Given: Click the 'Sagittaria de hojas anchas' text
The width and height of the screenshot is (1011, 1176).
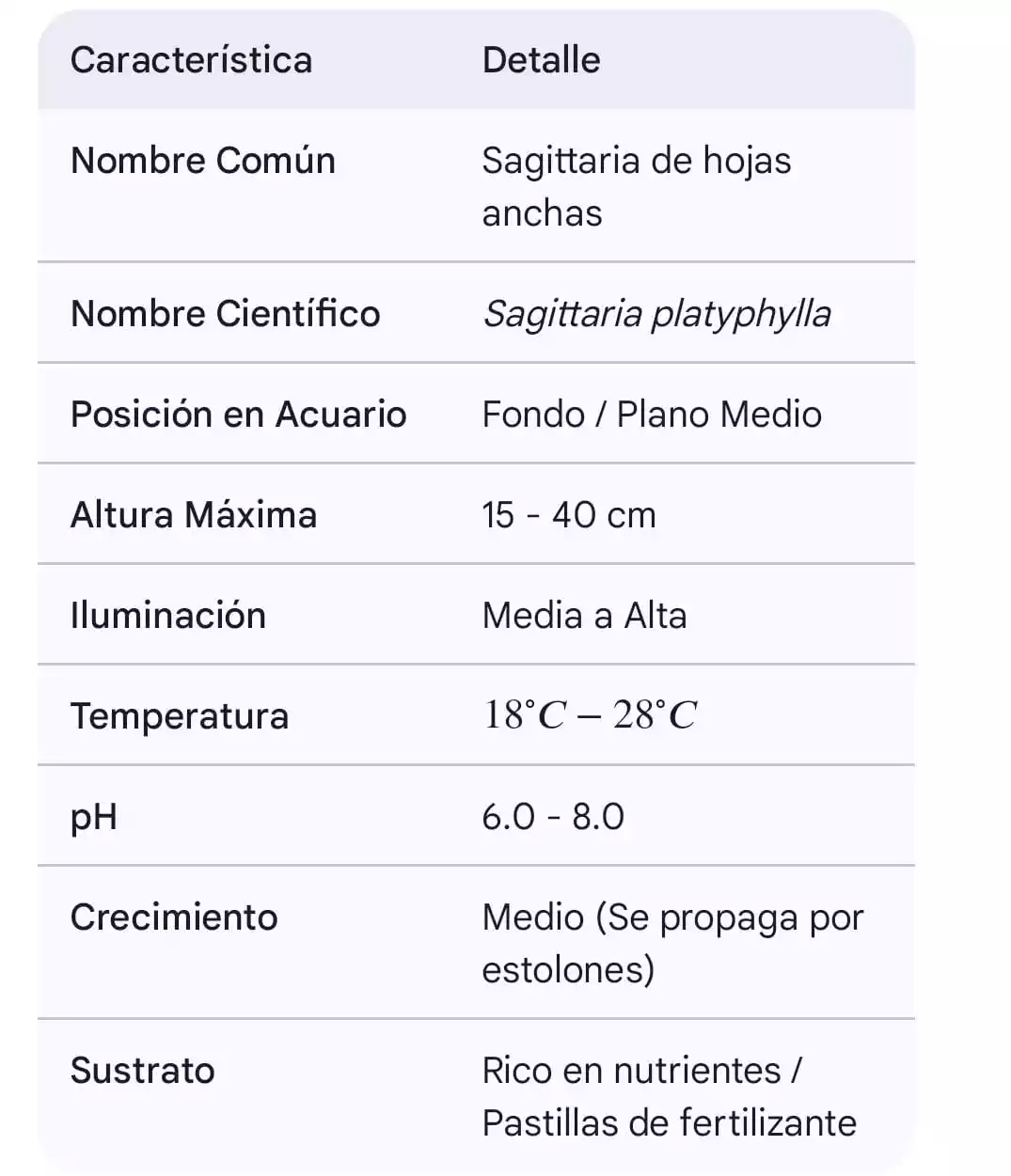Looking at the screenshot, I should pyautogui.click(x=636, y=186).
